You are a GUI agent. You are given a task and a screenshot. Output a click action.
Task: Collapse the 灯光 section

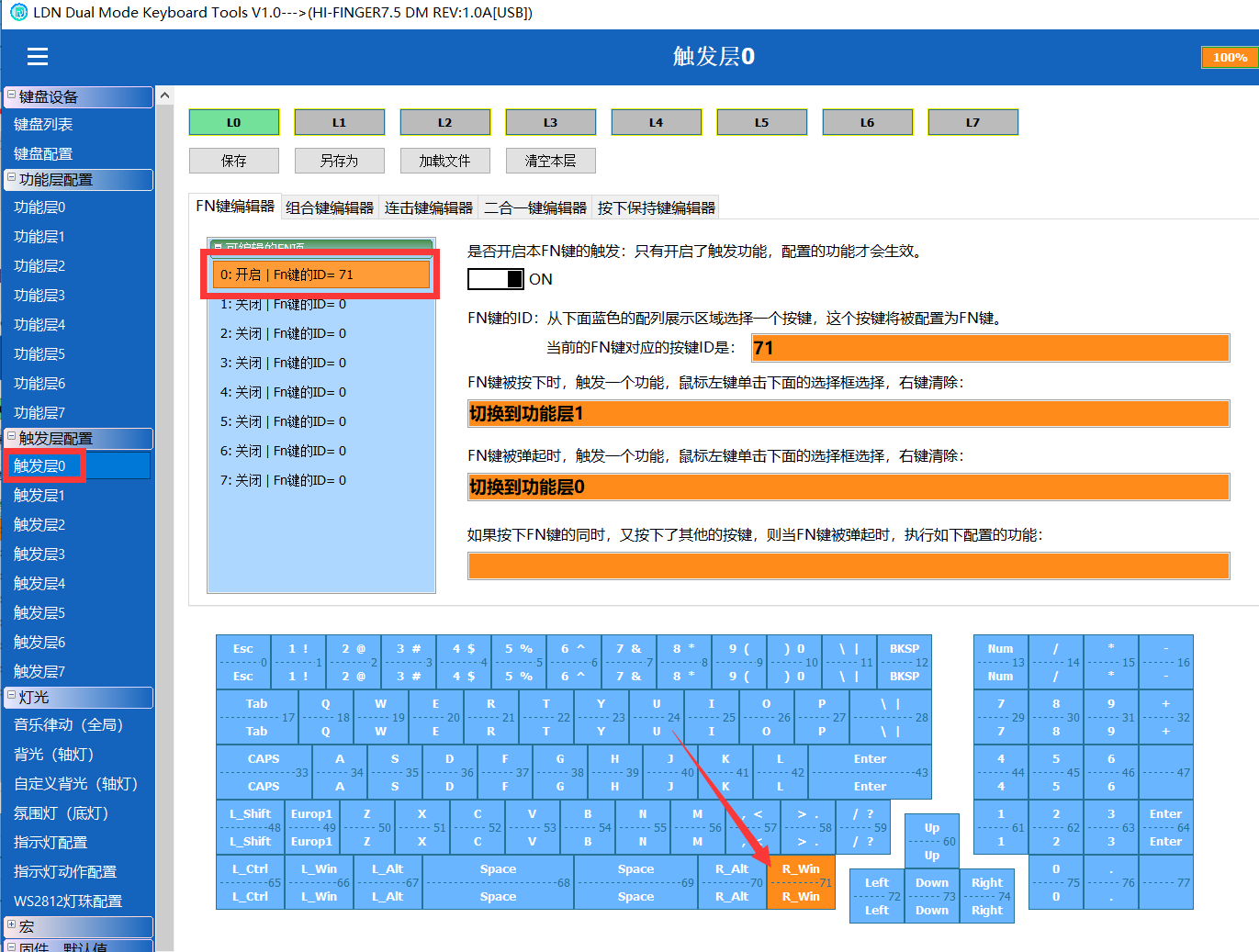point(11,696)
